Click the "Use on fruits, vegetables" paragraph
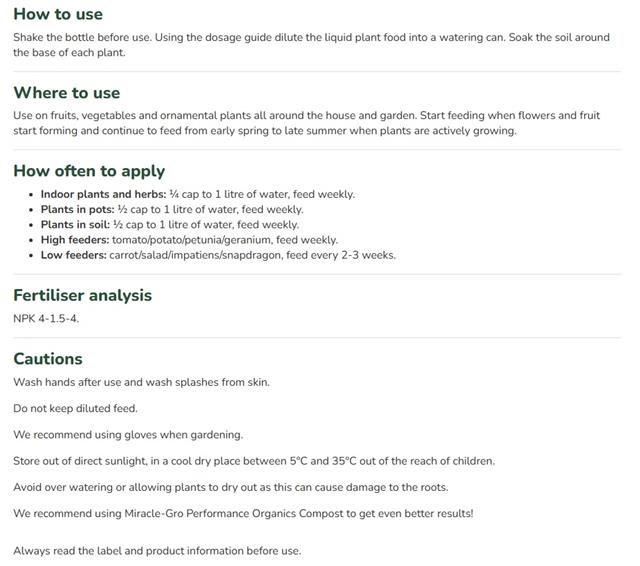640x566 pixels. 307,123
